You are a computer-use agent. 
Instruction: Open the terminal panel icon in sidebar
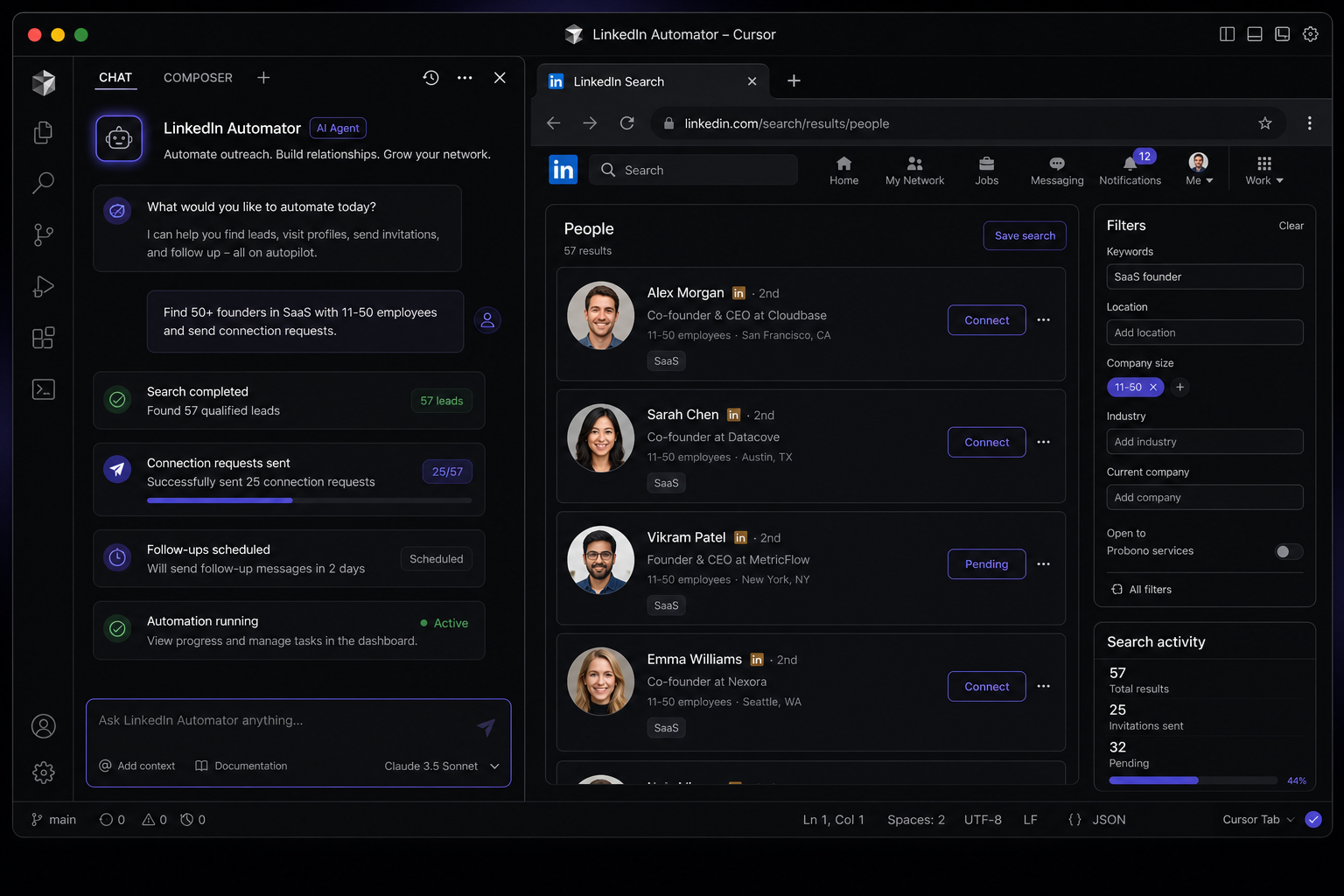43,389
